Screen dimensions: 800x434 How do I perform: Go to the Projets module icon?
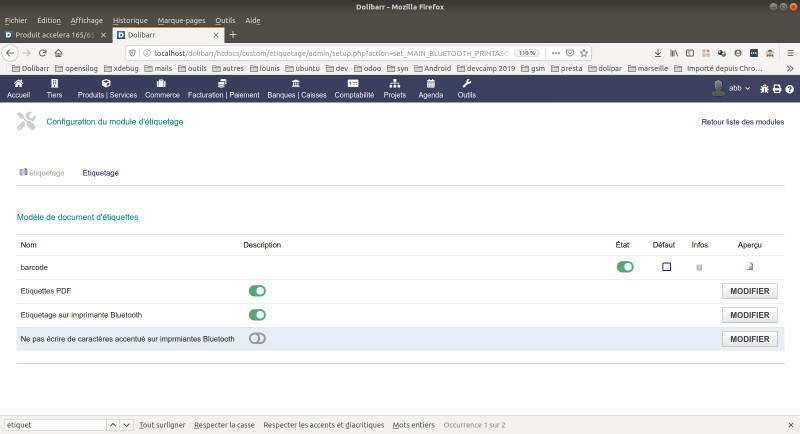(x=395, y=84)
